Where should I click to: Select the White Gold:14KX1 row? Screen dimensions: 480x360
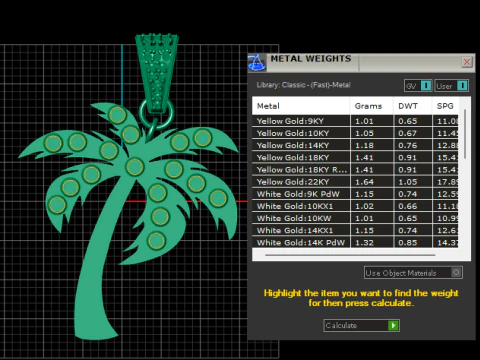point(355,230)
